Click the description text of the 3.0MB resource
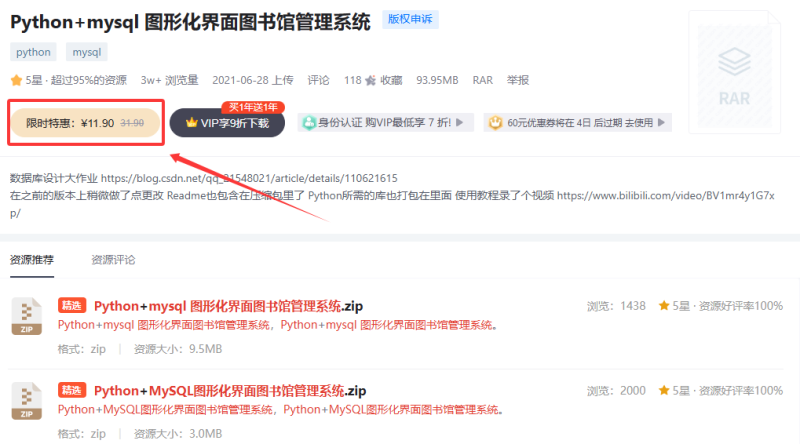 point(280,410)
